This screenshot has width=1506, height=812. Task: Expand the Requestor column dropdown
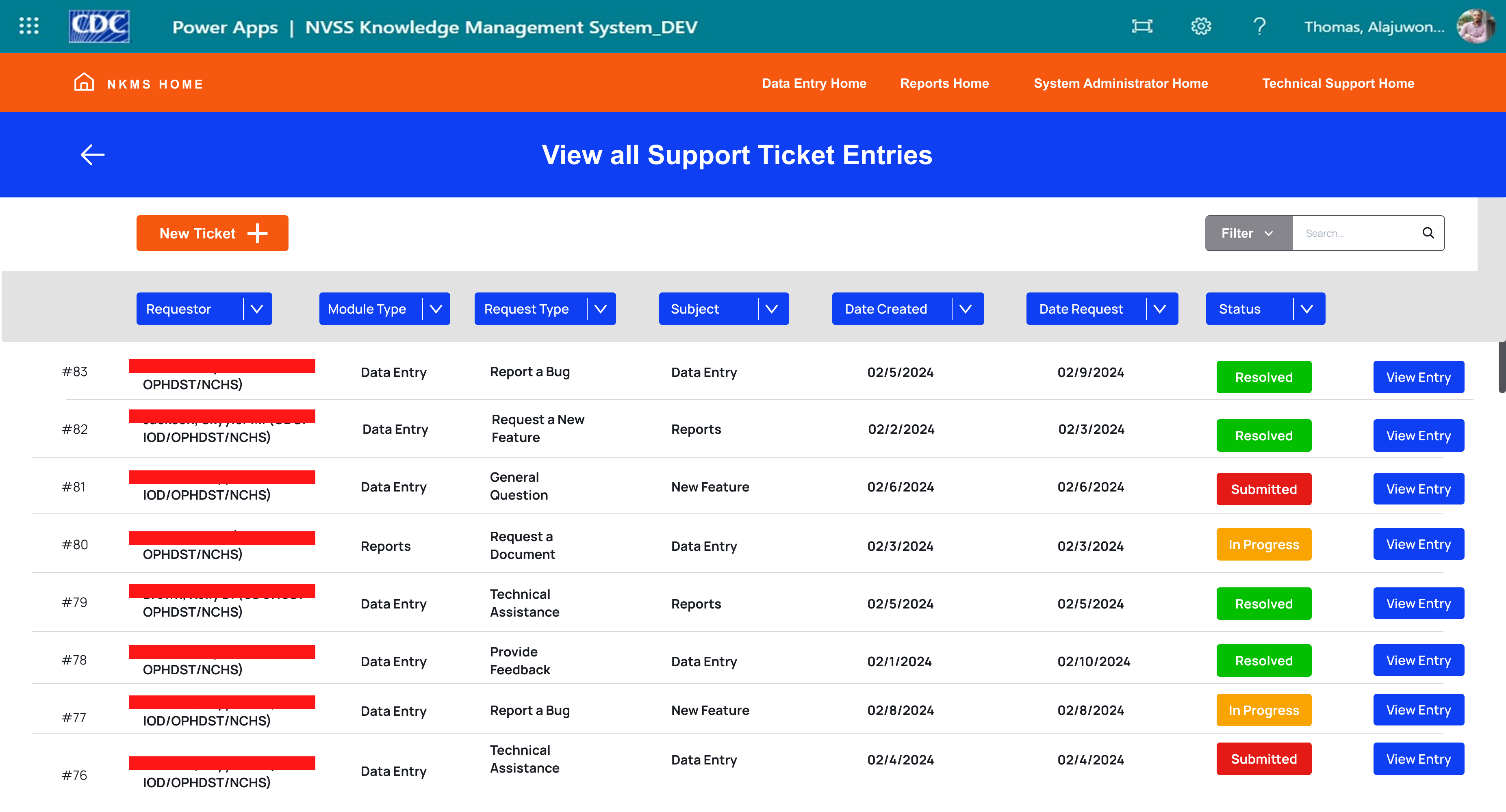[257, 309]
